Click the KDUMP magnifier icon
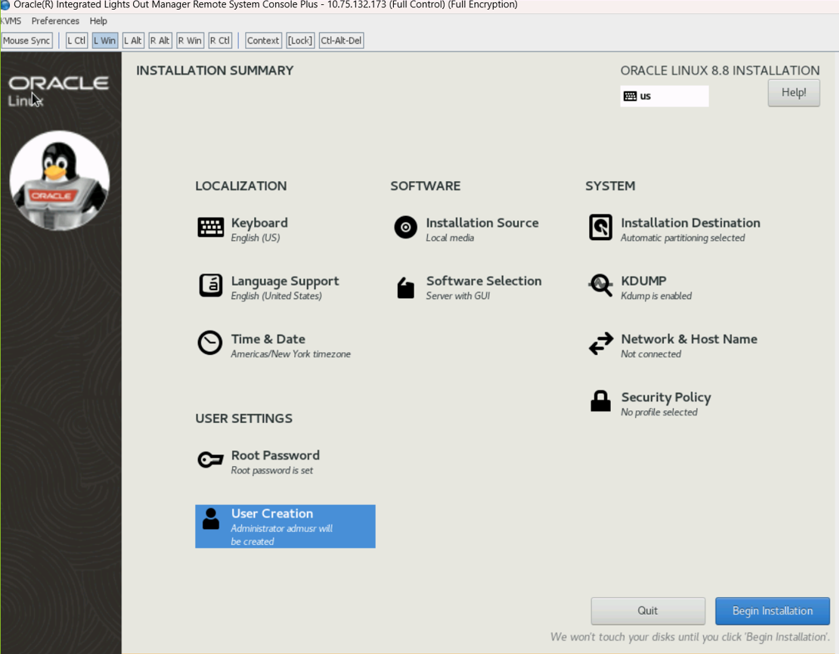 pyautogui.click(x=600, y=285)
